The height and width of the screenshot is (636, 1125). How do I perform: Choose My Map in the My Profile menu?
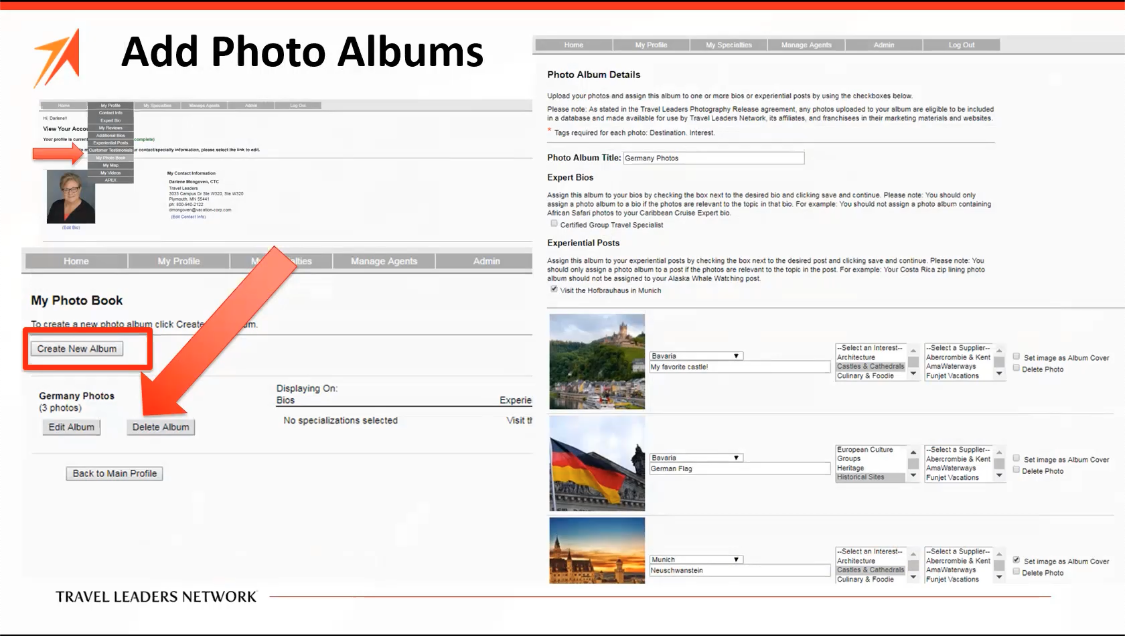tap(110, 165)
